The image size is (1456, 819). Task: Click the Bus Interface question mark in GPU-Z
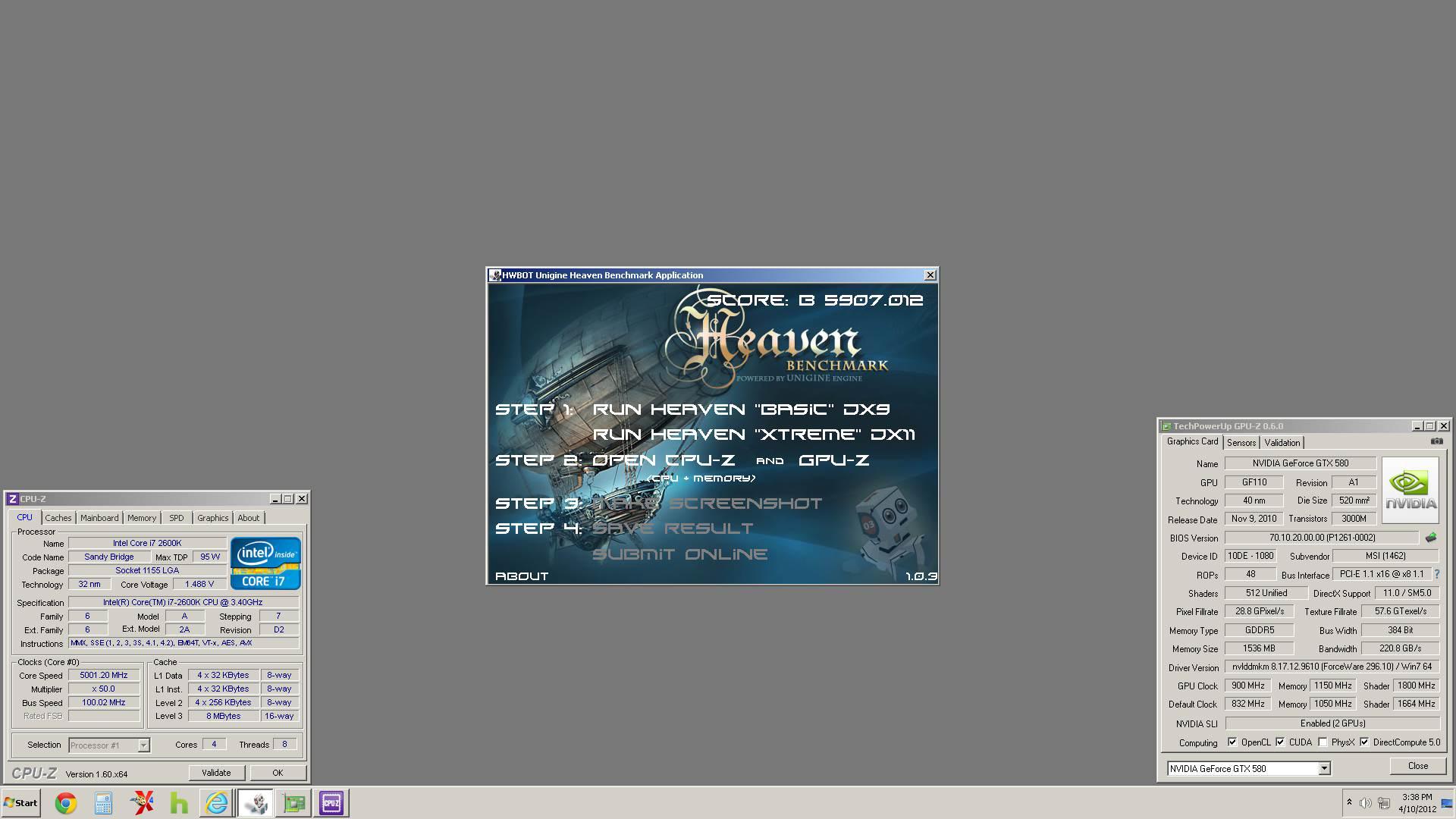(x=1437, y=575)
